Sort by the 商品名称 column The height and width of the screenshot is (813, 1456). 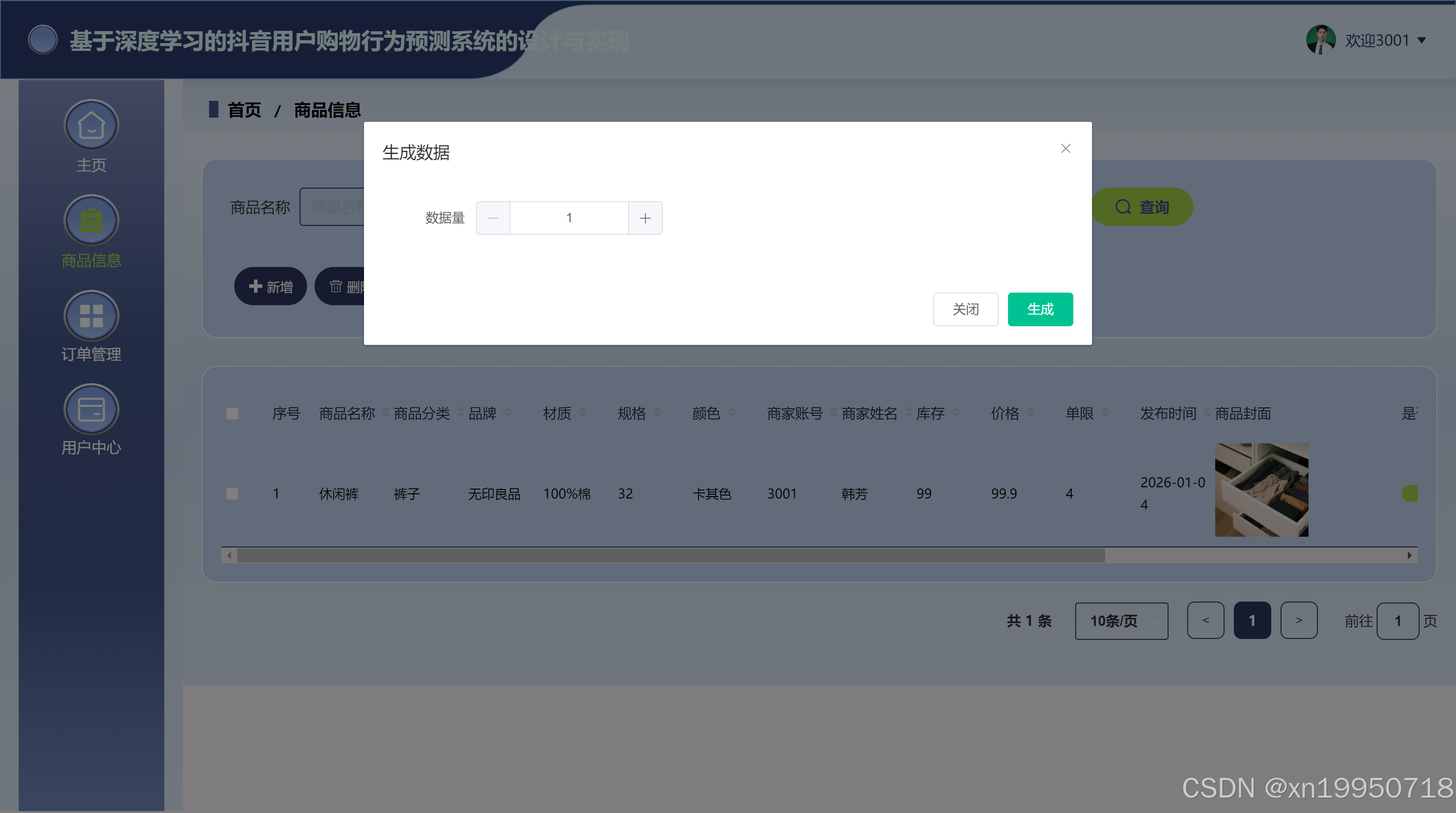pos(386,413)
